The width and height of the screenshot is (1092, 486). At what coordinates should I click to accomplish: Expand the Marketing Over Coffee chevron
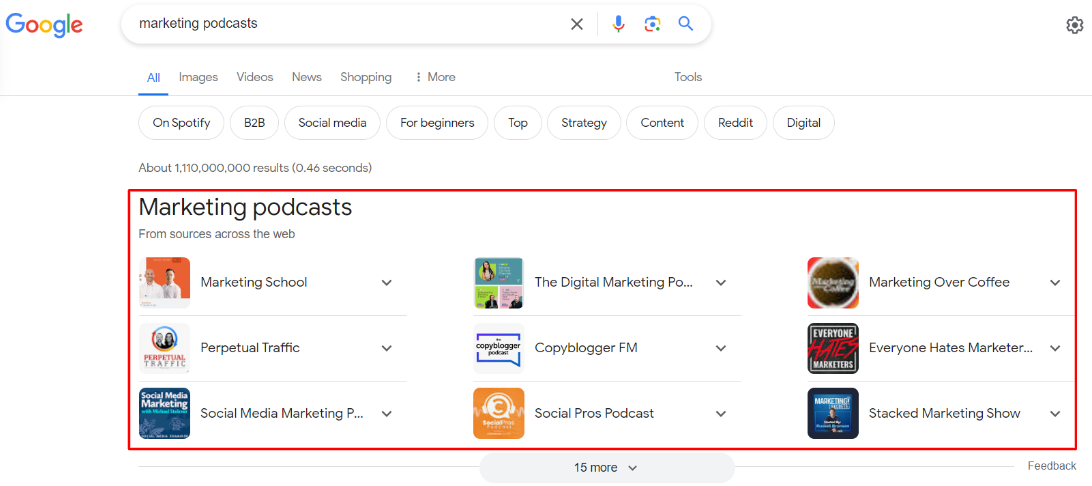1056,283
